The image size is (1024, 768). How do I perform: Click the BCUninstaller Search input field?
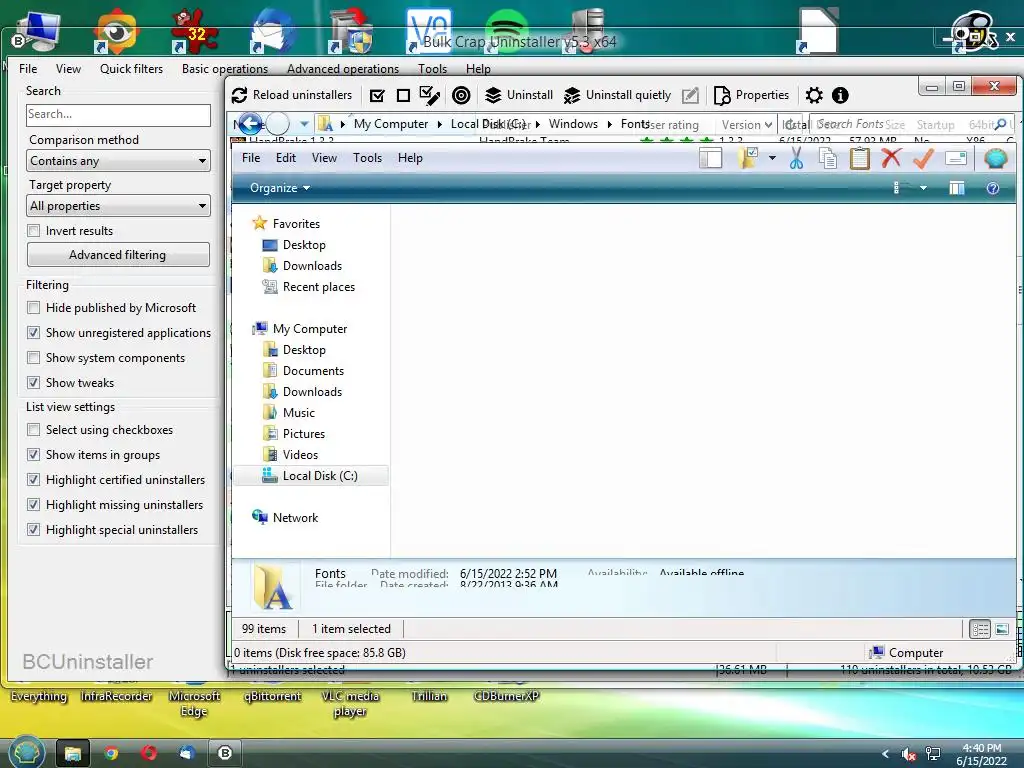(118, 115)
